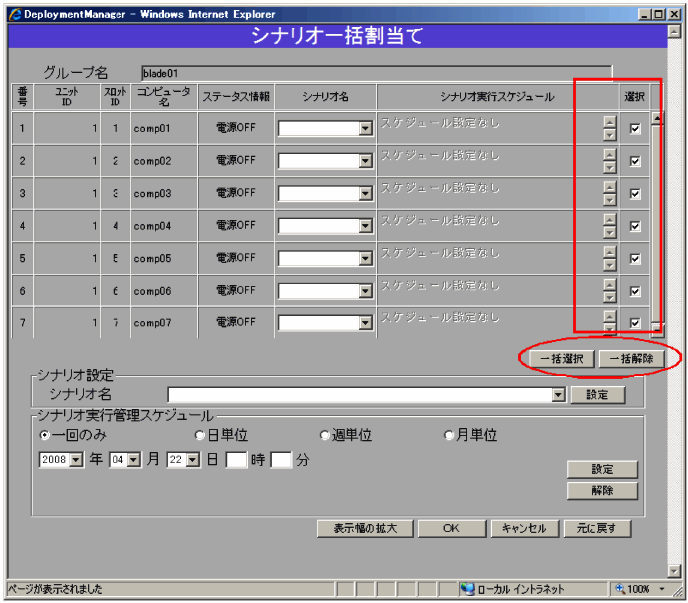Click the スケジュール設定なし text for comp05

(440, 253)
